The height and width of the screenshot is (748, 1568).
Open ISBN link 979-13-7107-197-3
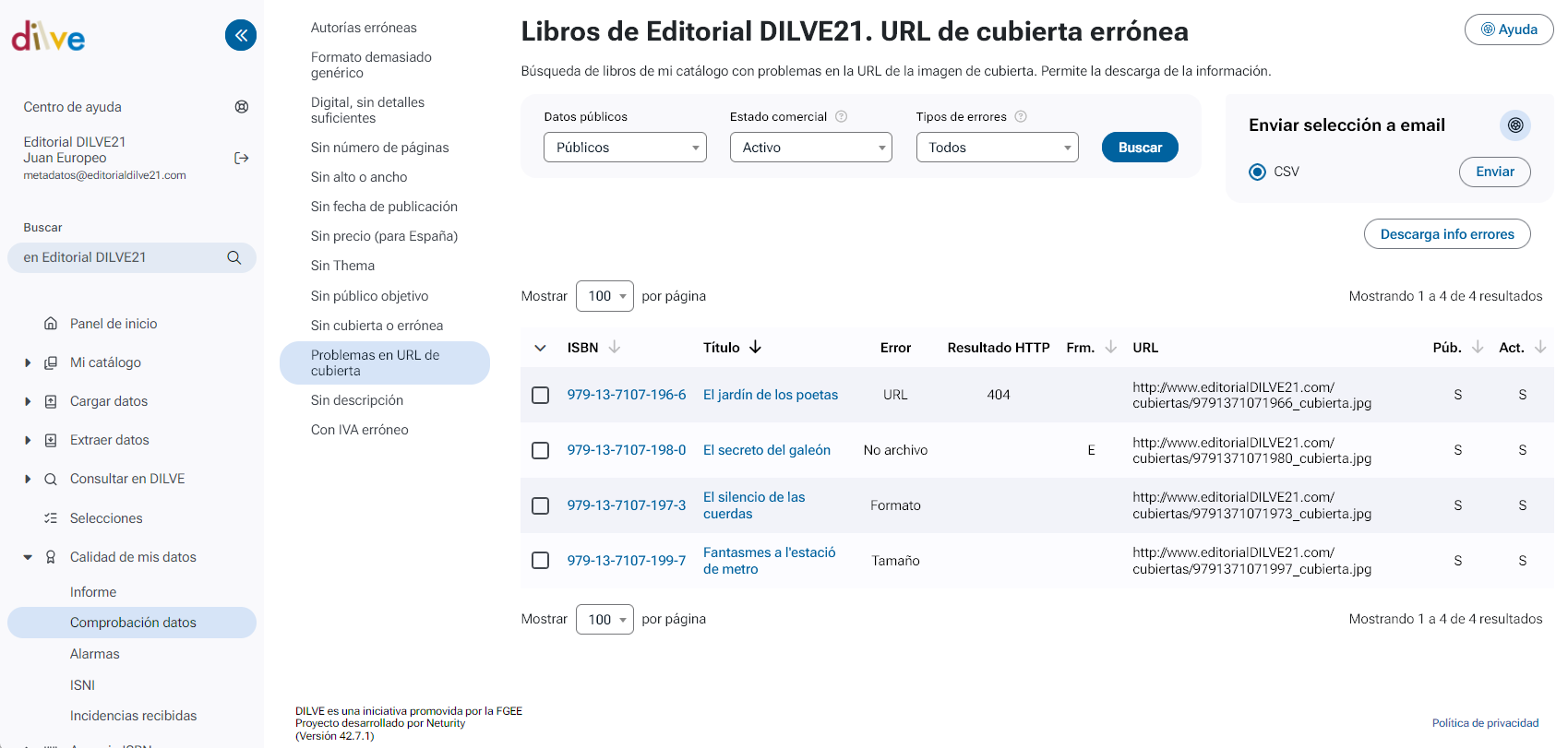click(627, 505)
